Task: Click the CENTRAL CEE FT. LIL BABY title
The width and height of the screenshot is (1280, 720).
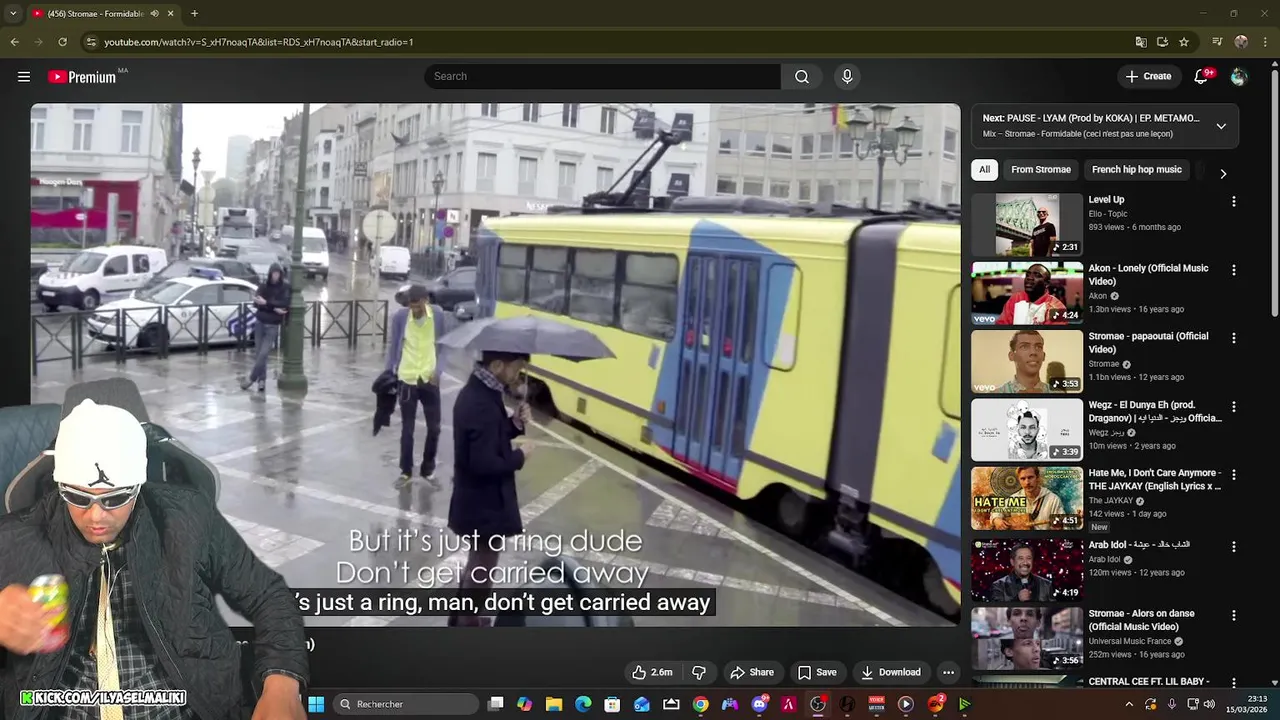Action: pyautogui.click(x=1148, y=682)
